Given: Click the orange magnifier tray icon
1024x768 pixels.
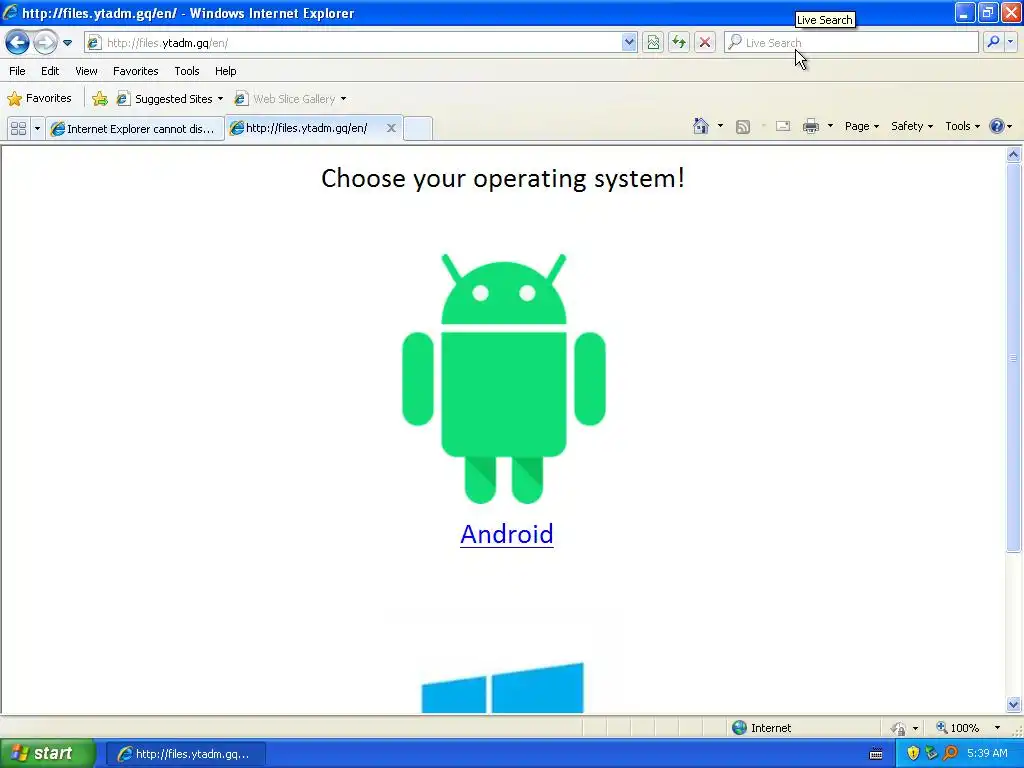Looking at the screenshot, I should 950,753.
